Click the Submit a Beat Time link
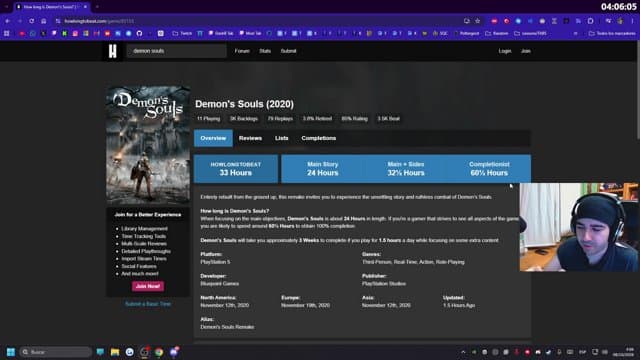 point(148,304)
